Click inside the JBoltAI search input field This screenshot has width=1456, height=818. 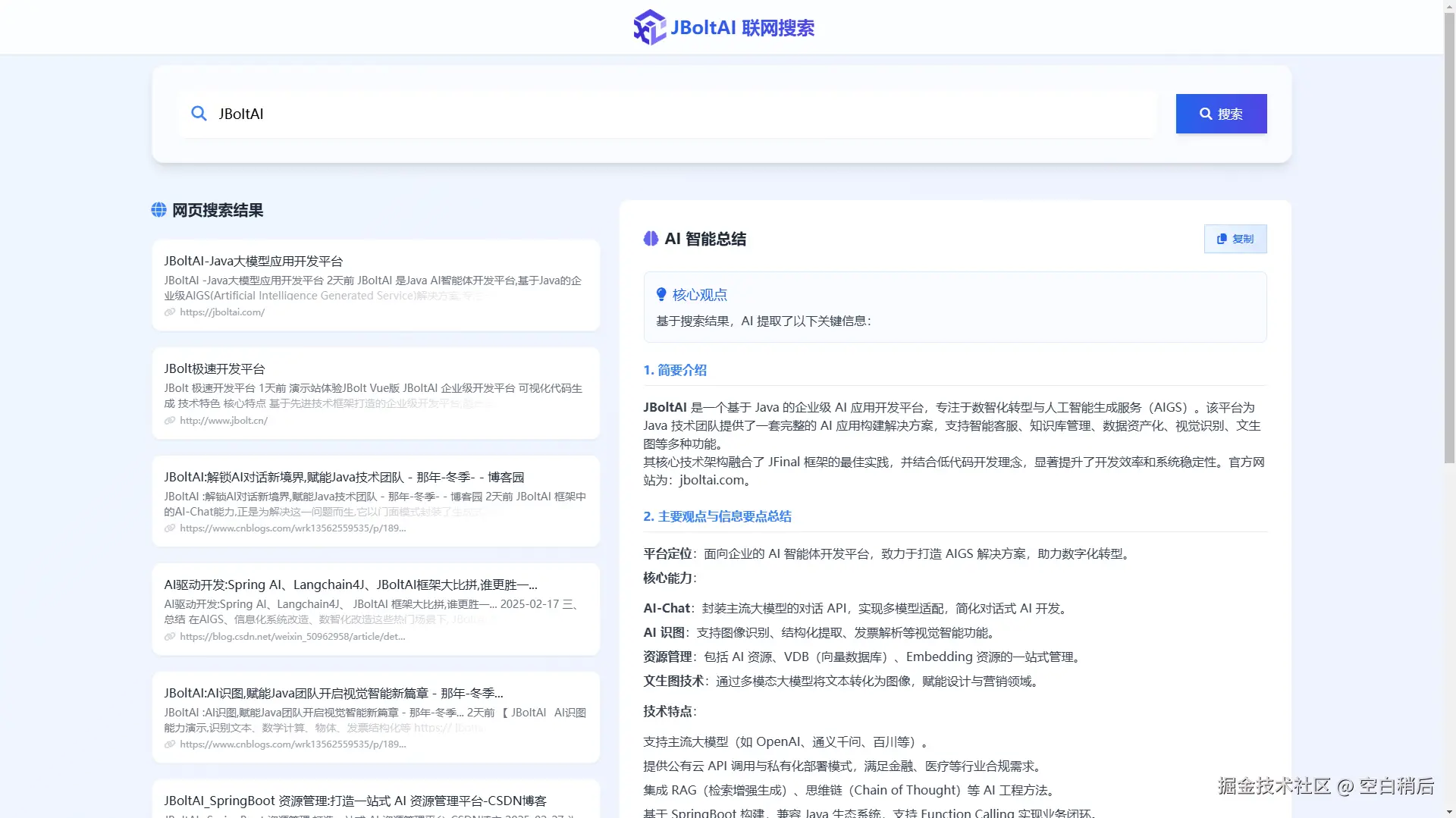click(531, 114)
